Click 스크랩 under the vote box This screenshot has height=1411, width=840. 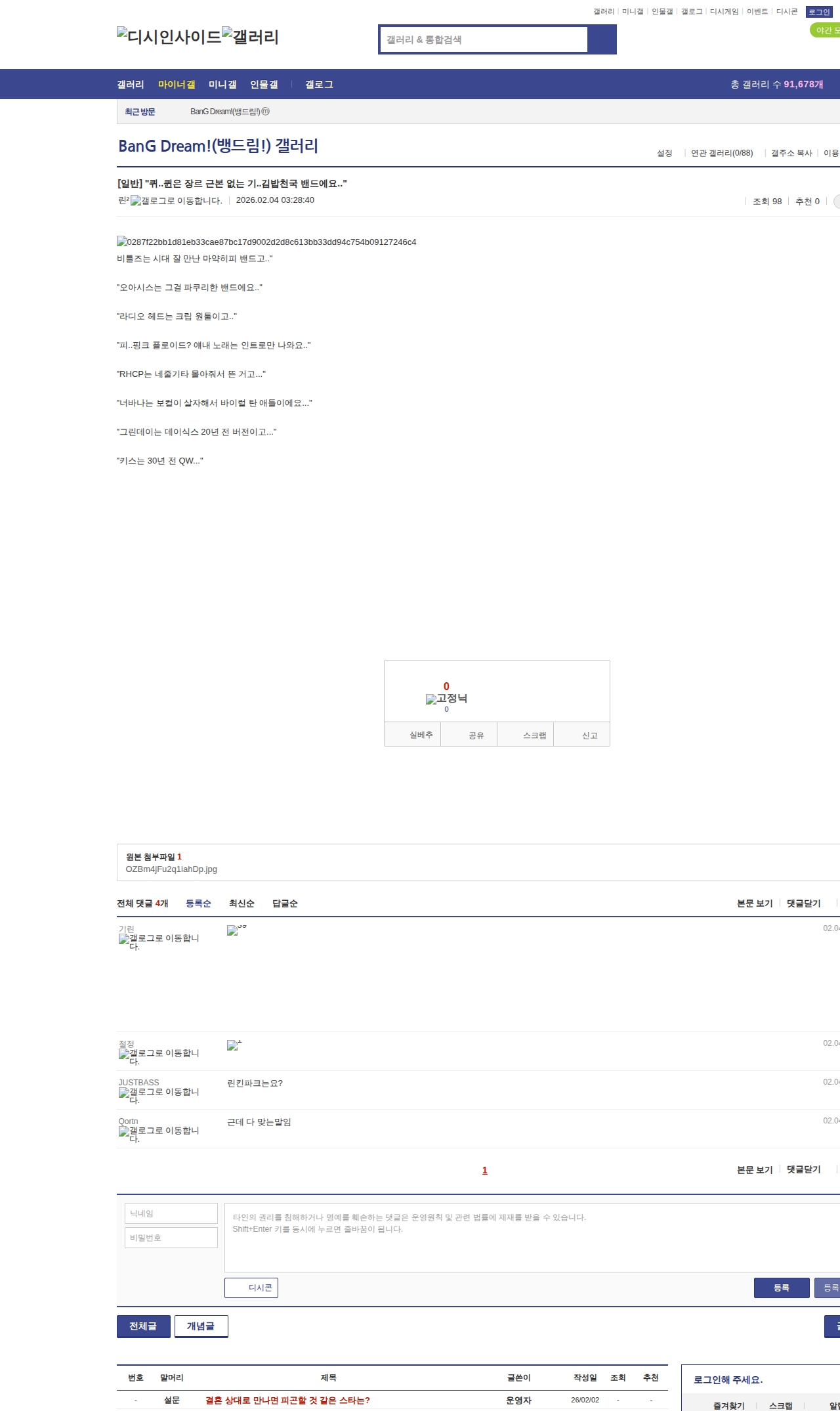click(x=526, y=735)
